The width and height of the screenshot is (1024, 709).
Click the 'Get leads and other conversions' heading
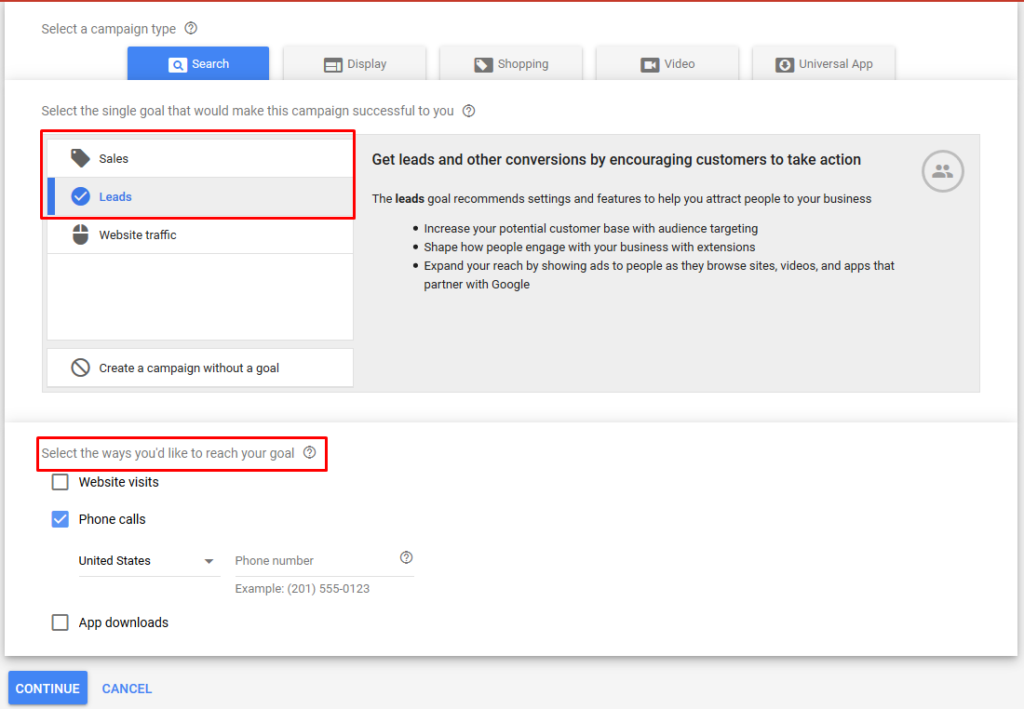(616, 160)
